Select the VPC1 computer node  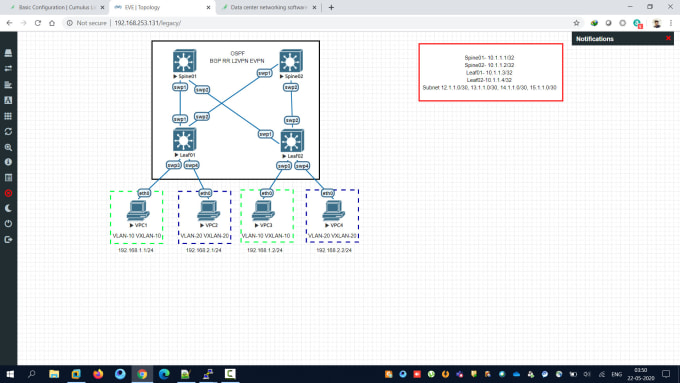coord(138,211)
